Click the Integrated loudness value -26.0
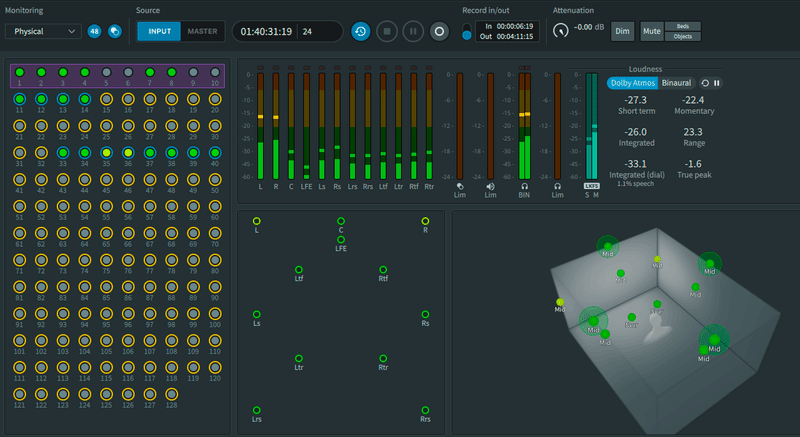The height and width of the screenshot is (437, 800). [636, 132]
